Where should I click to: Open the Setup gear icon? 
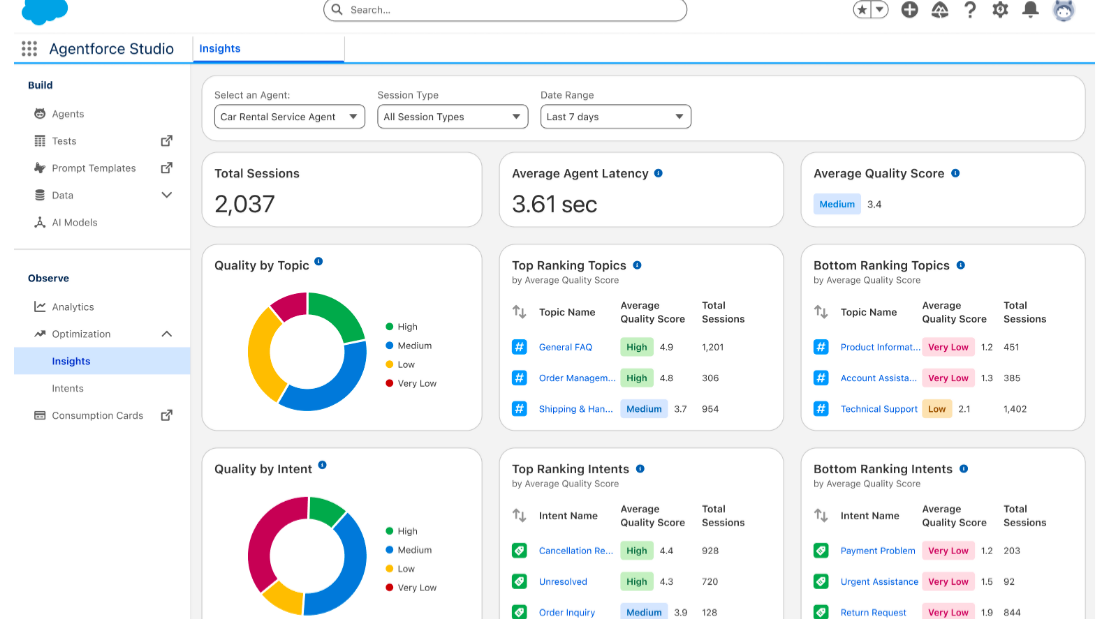(1000, 10)
